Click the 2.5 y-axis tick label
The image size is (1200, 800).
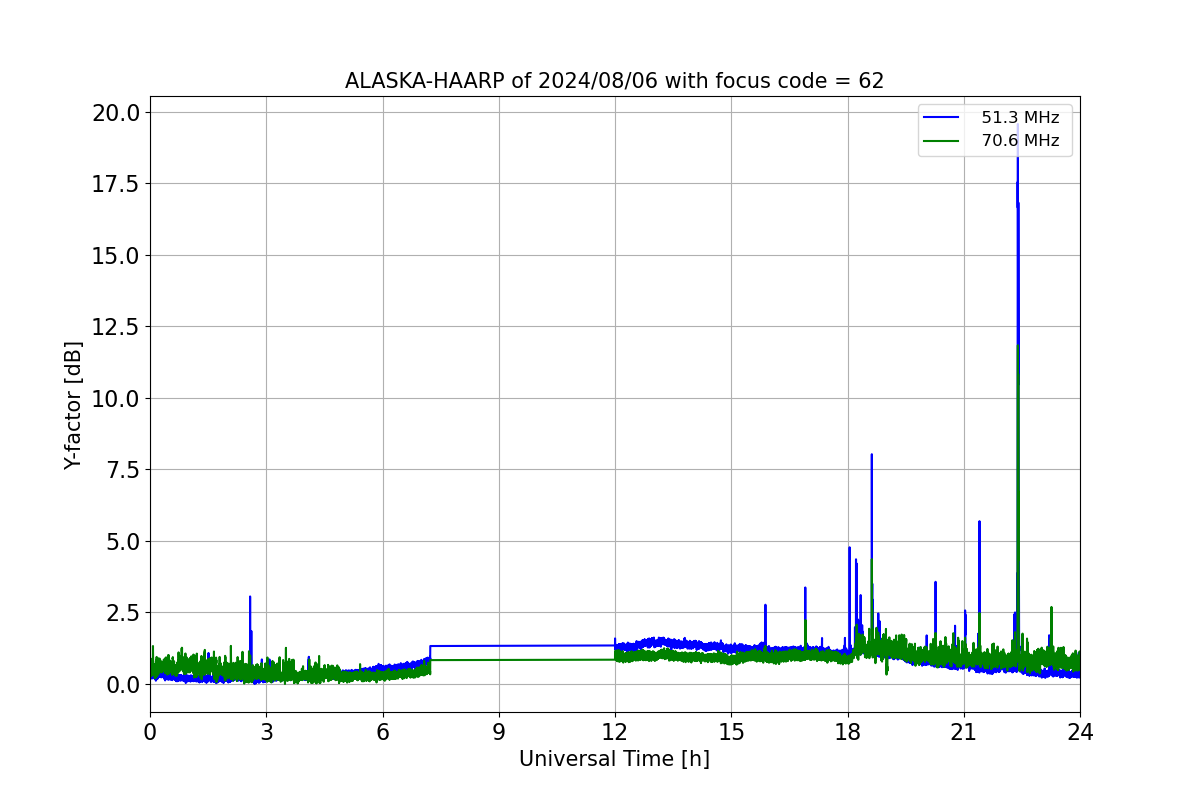121,613
